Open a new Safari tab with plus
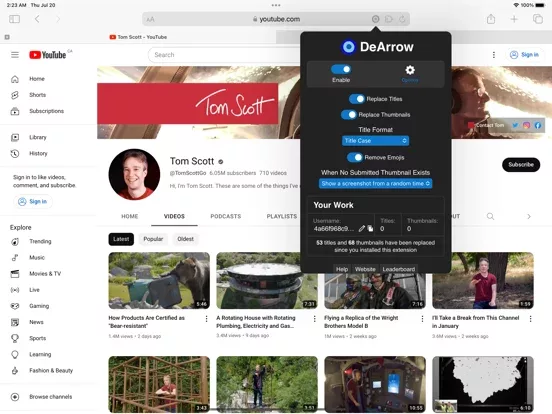The height and width of the screenshot is (414, 552). point(514,19)
